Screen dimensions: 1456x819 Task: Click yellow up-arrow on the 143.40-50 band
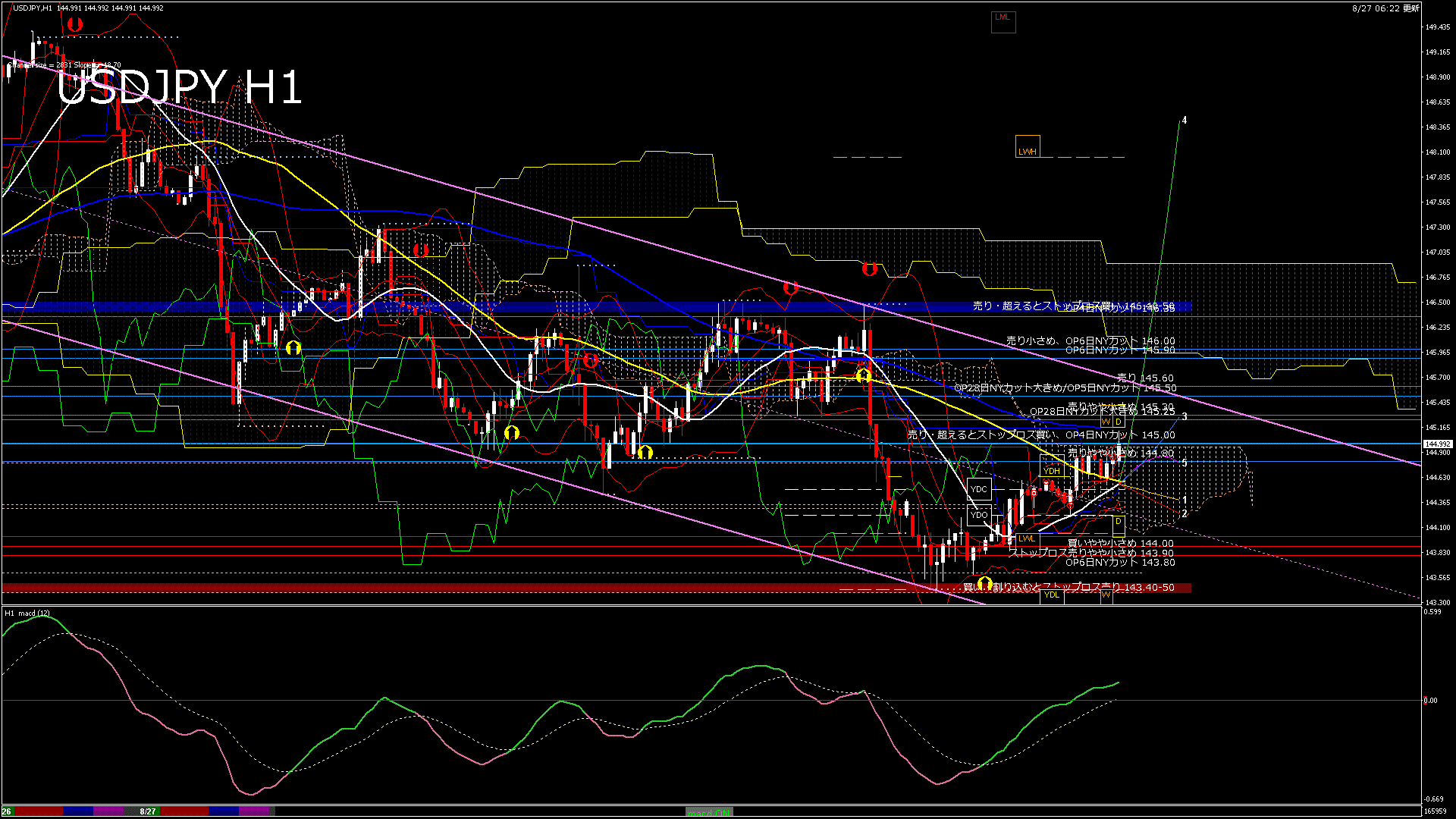(984, 583)
